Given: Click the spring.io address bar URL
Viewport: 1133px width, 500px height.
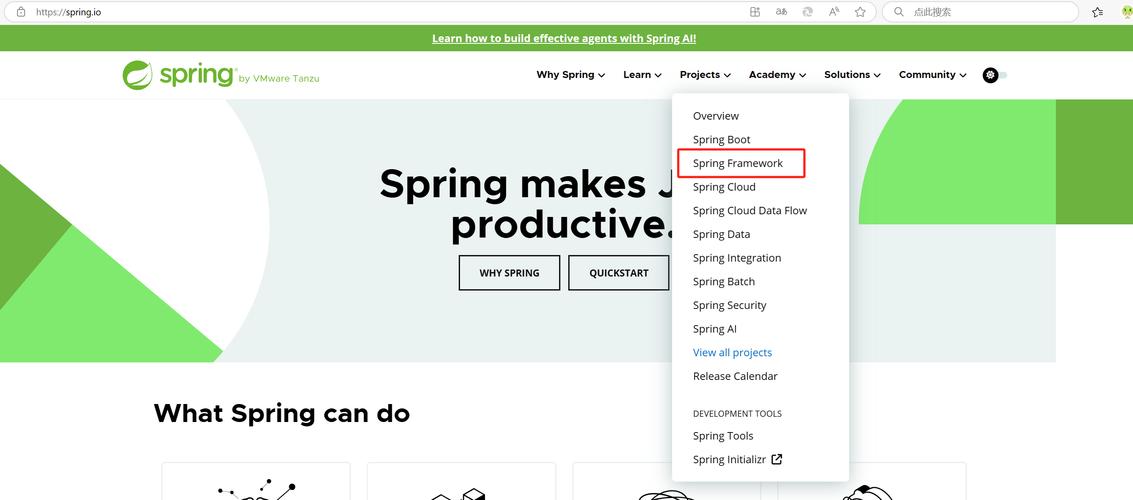Looking at the screenshot, I should tap(69, 12).
